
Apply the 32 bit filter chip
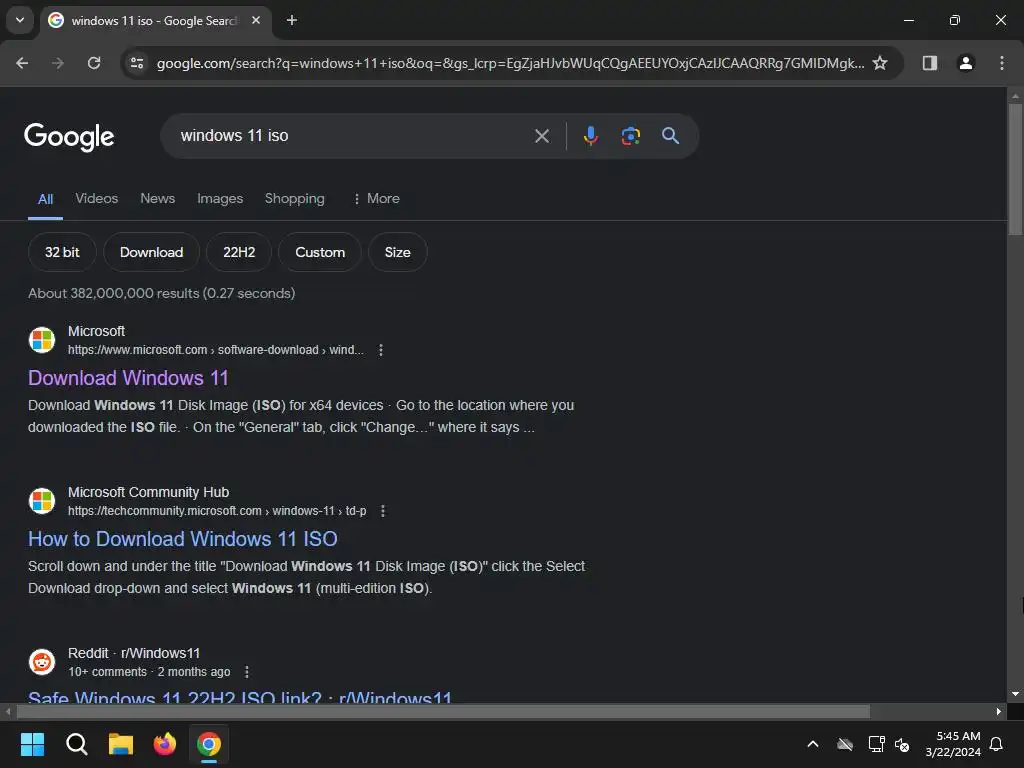coord(62,252)
